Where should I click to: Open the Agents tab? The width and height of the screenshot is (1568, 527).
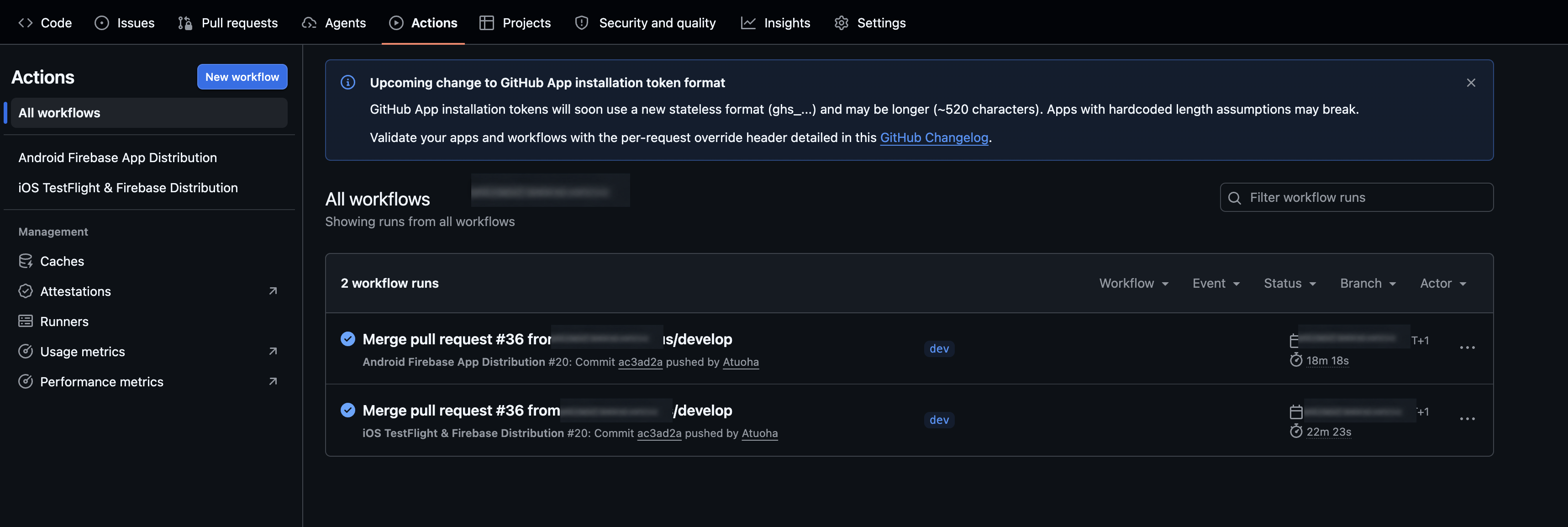pos(334,22)
